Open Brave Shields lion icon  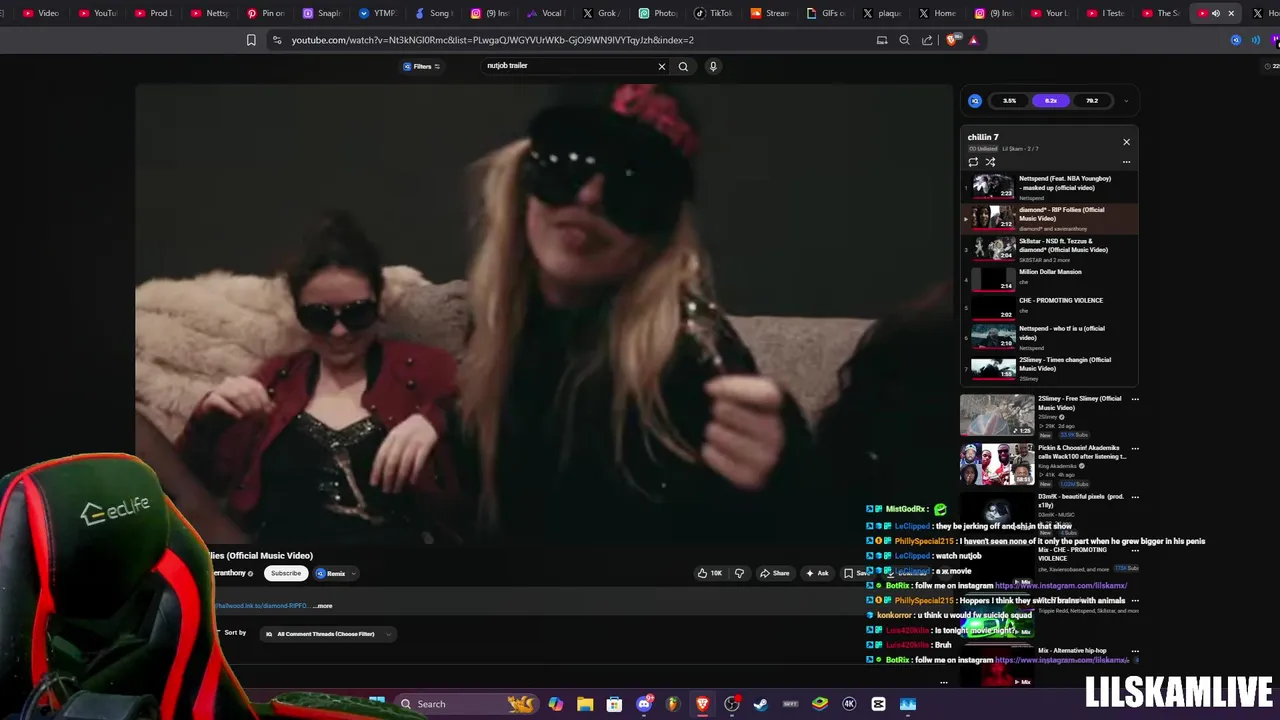point(951,40)
